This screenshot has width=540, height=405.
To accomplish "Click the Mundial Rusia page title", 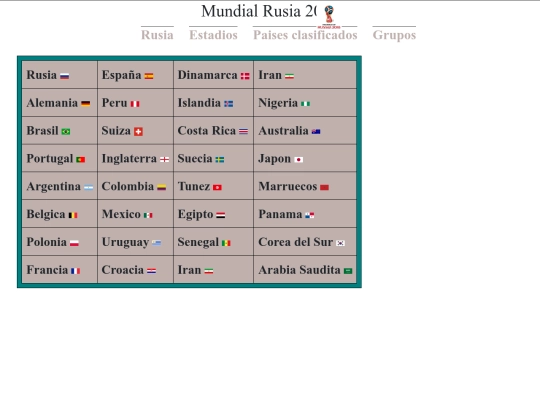I will point(259,11).
